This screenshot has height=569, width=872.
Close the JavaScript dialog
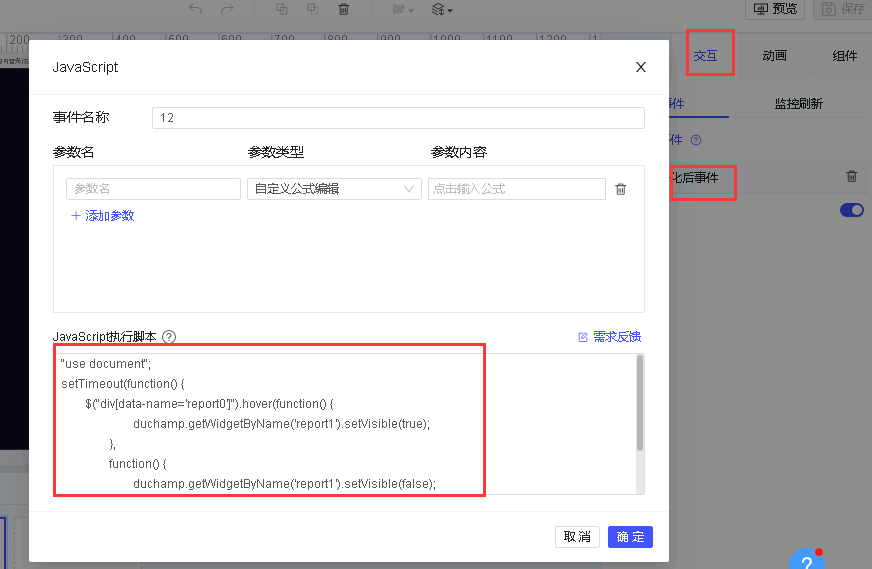[641, 67]
